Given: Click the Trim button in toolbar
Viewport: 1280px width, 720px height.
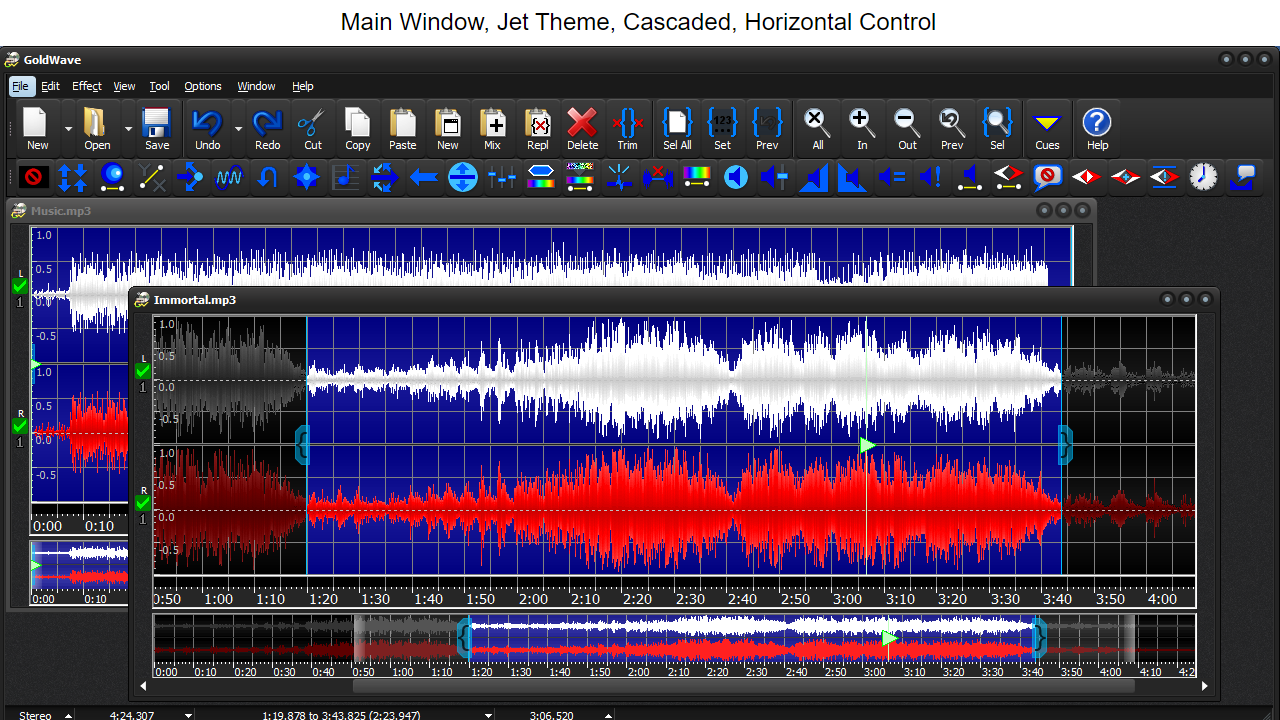Looking at the screenshot, I should click(627, 129).
